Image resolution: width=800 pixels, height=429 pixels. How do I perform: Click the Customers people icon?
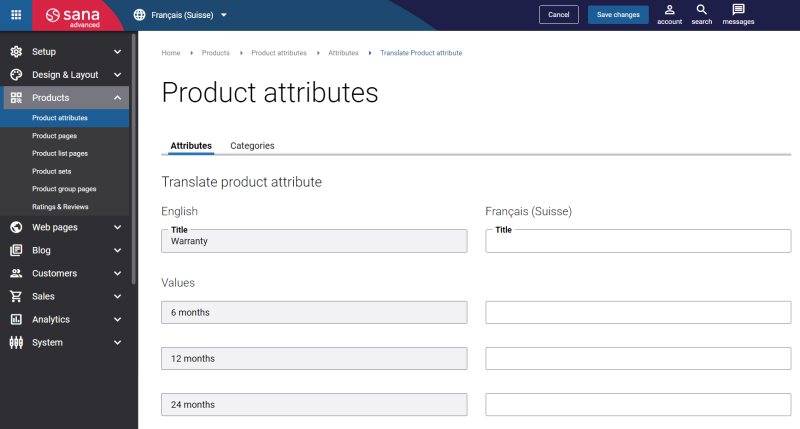pyautogui.click(x=16, y=273)
